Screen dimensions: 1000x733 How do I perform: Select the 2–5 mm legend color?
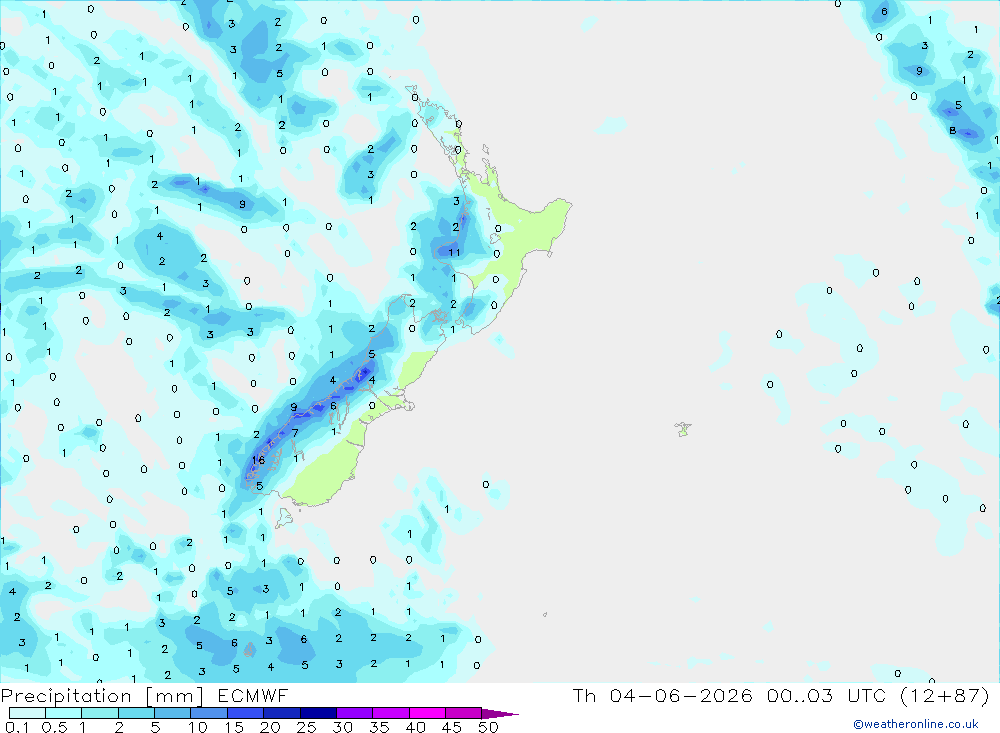(x=136, y=713)
